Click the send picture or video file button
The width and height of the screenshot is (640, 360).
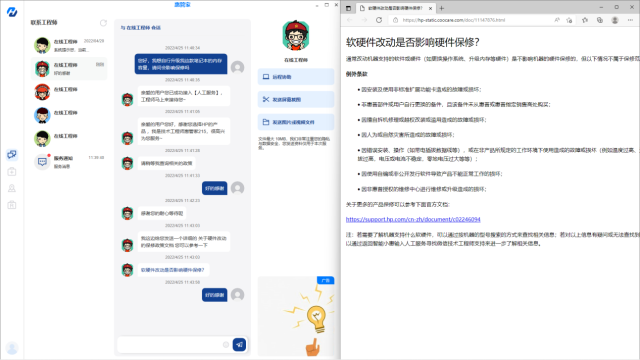(296, 122)
